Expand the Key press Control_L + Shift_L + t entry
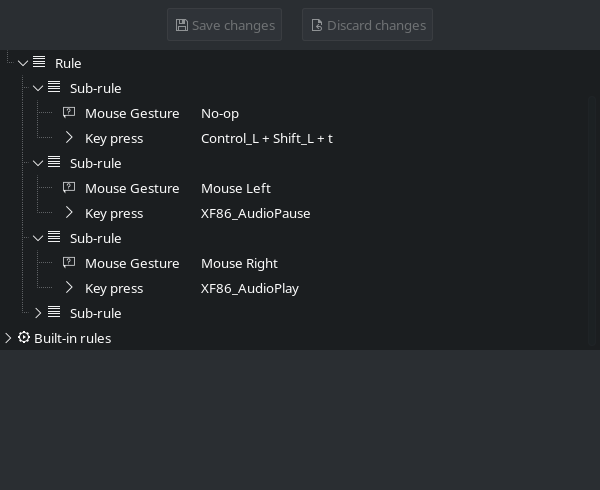The width and height of the screenshot is (600, 490). [68, 137]
